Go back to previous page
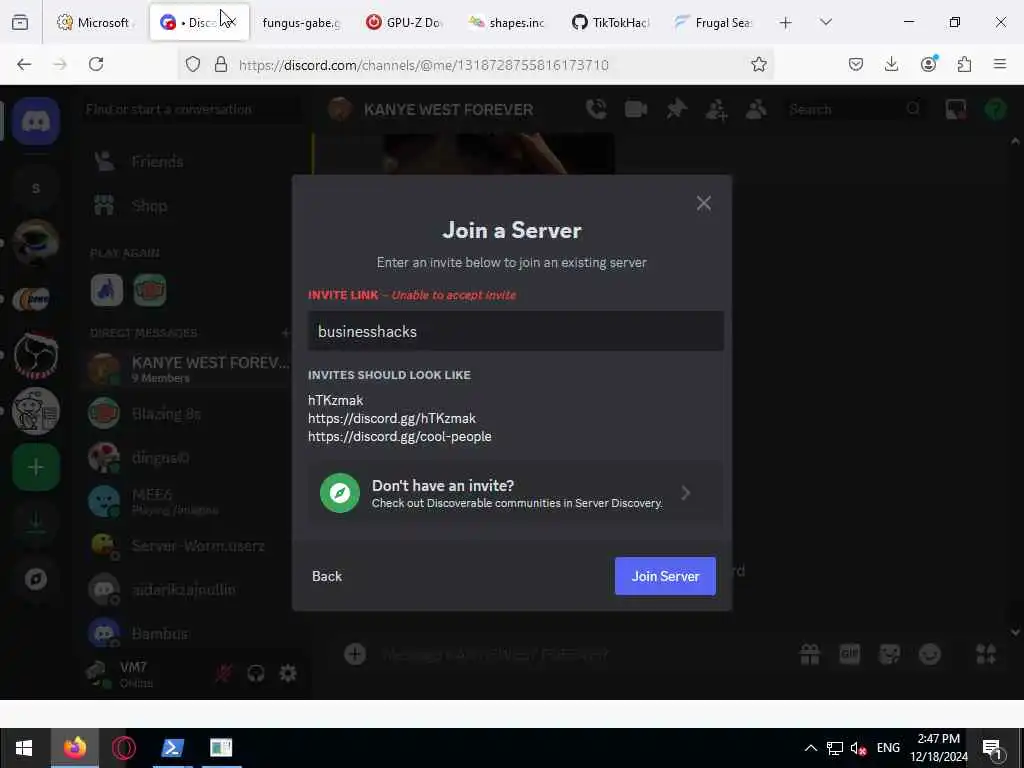The image size is (1024, 768). 24,64
